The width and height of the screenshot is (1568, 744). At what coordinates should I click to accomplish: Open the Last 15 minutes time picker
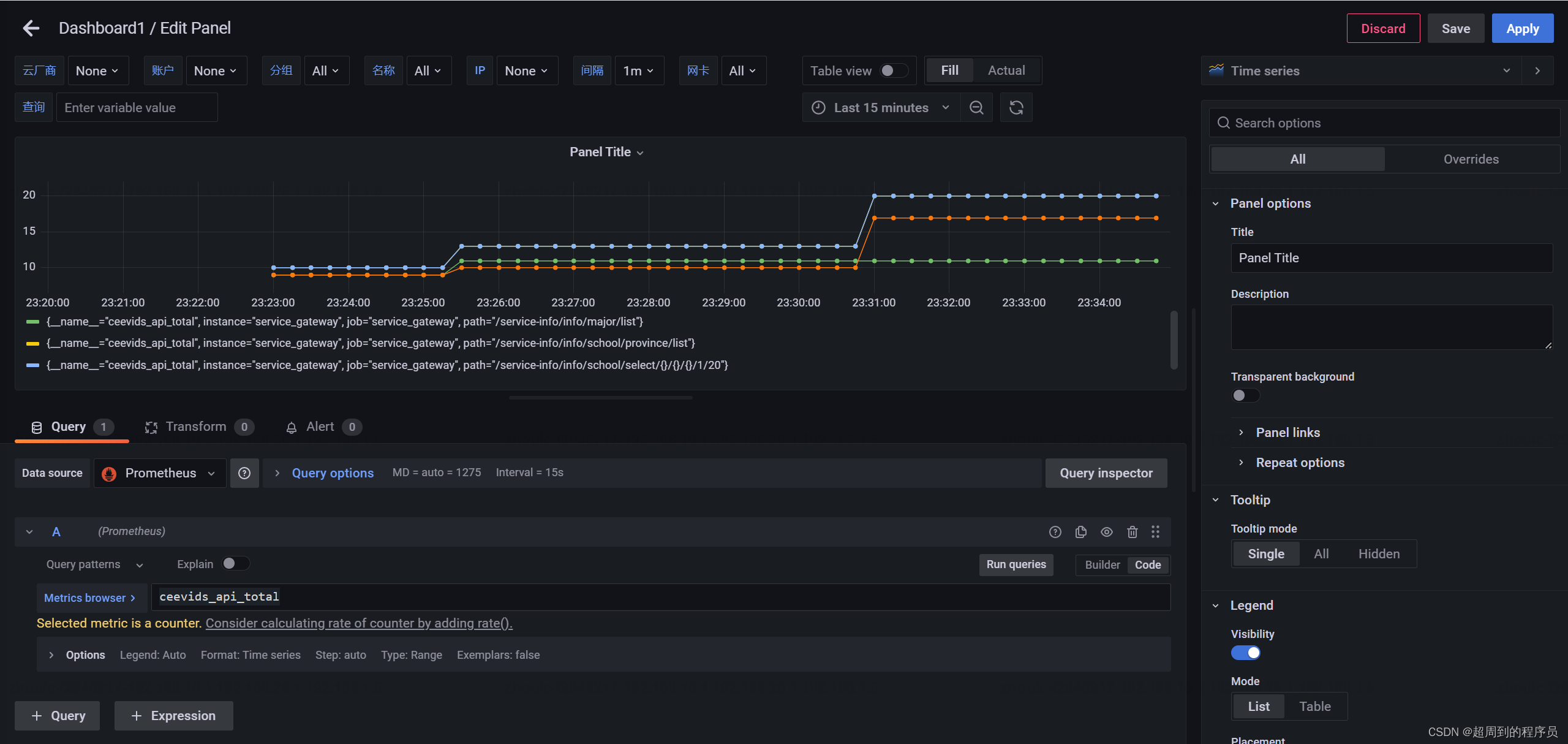click(881, 108)
